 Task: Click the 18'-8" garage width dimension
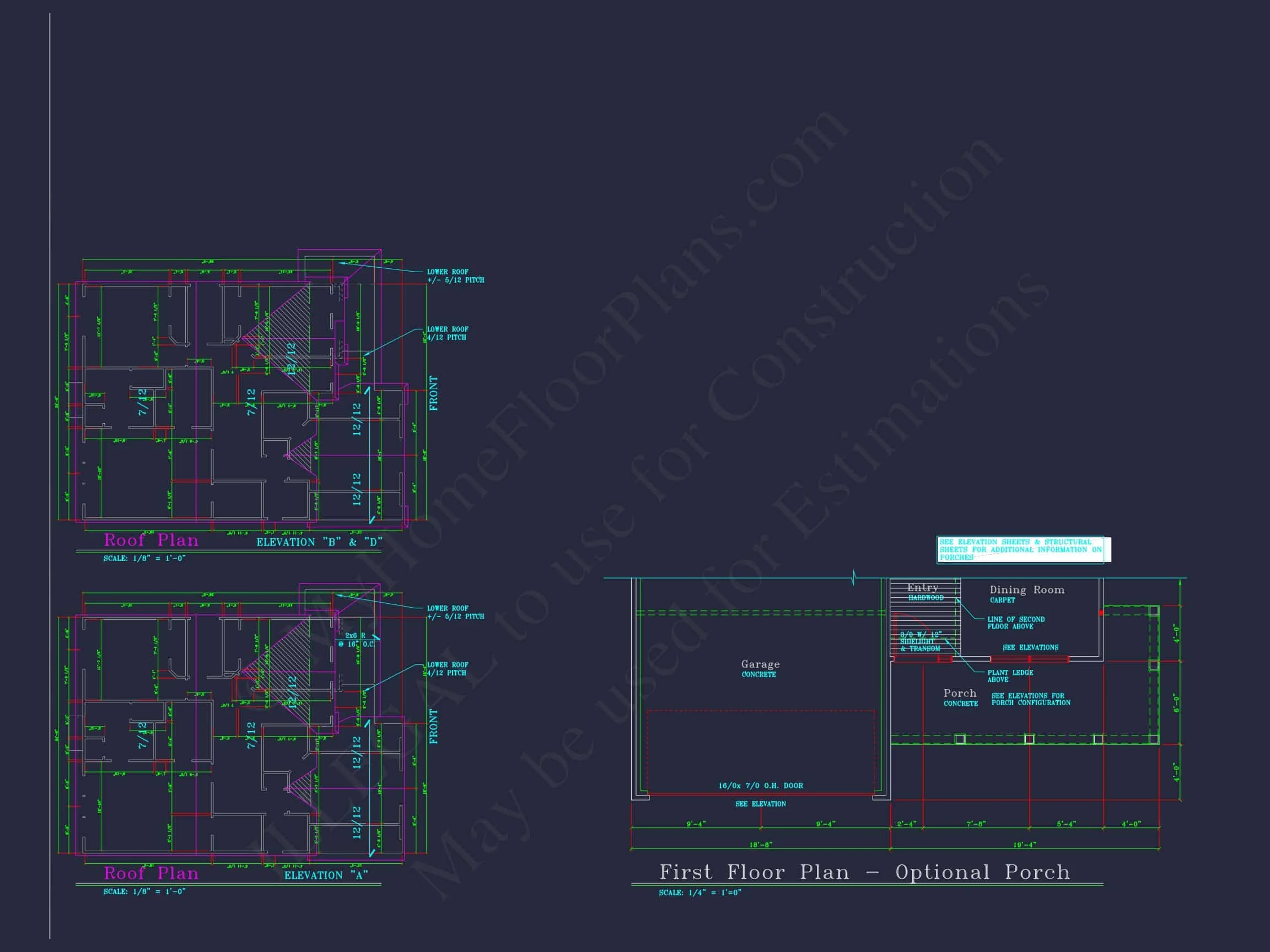760,845
